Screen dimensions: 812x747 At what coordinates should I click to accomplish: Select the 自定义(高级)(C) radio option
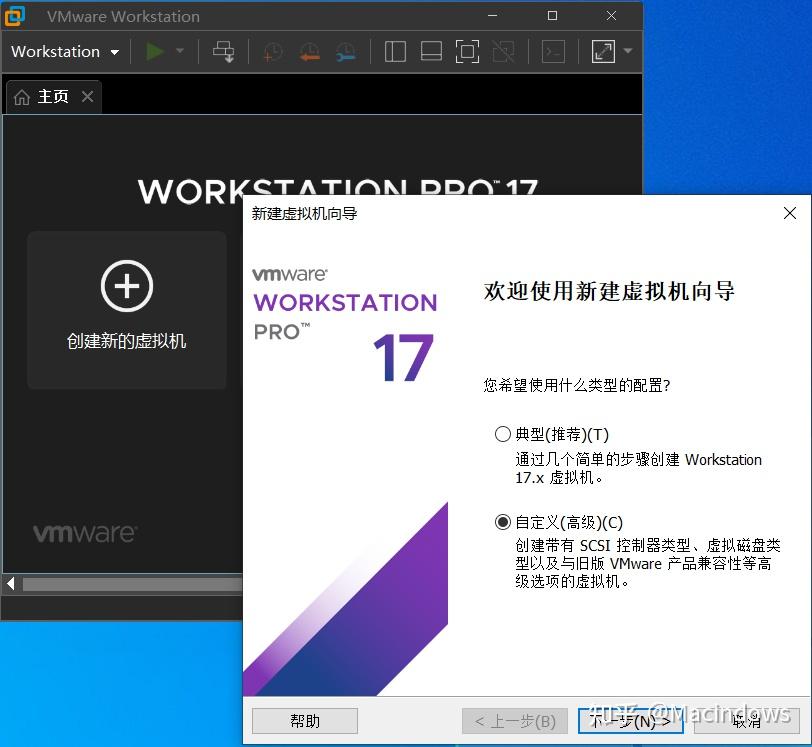coord(502,522)
